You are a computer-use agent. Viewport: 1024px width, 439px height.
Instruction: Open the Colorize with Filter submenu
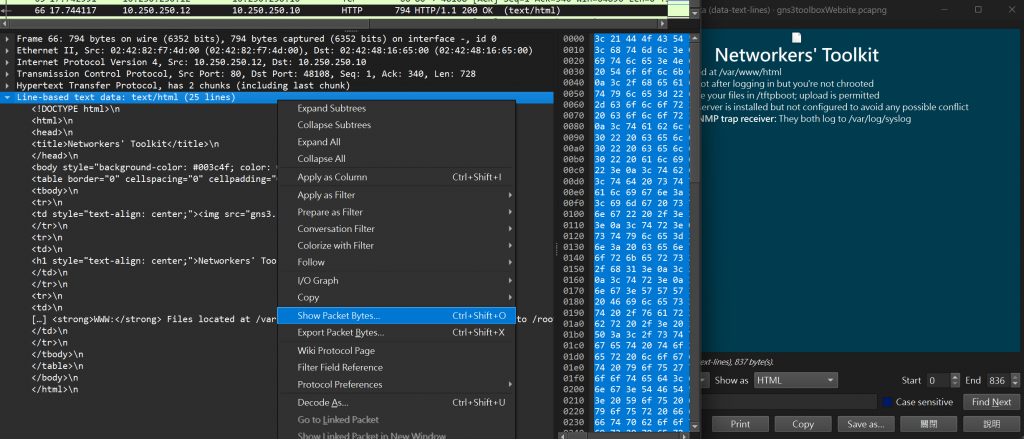pyautogui.click(x=396, y=246)
